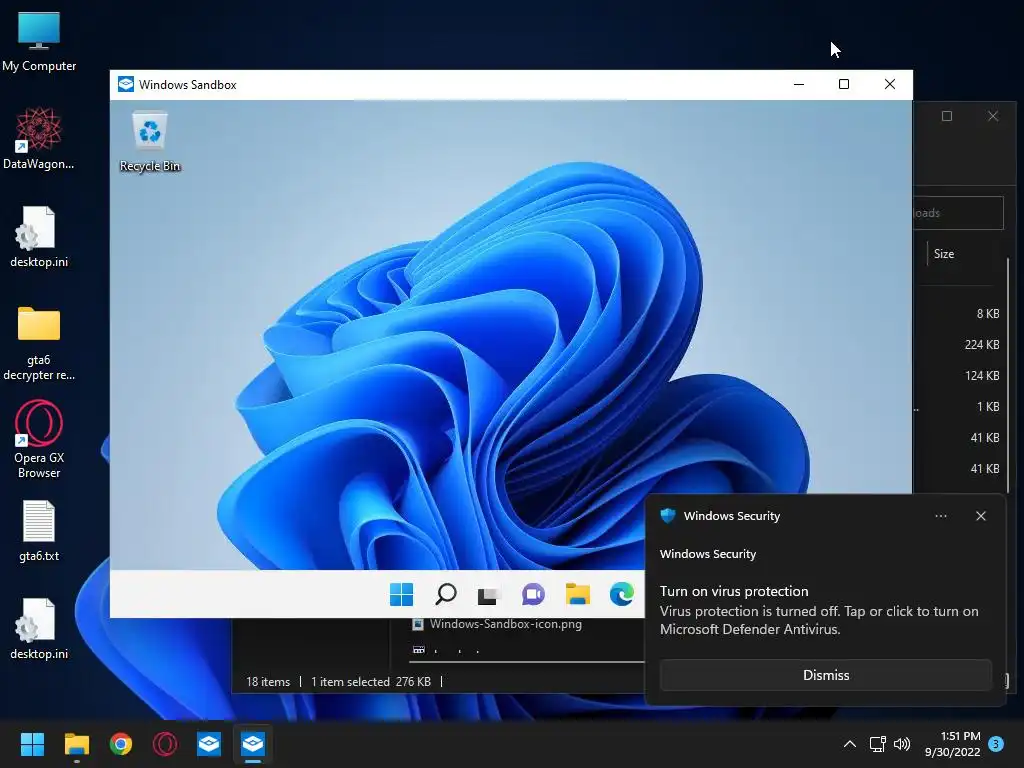The width and height of the screenshot is (1024, 768).
Task: Click Size column header in Explorer
Action: pos(944,254)
